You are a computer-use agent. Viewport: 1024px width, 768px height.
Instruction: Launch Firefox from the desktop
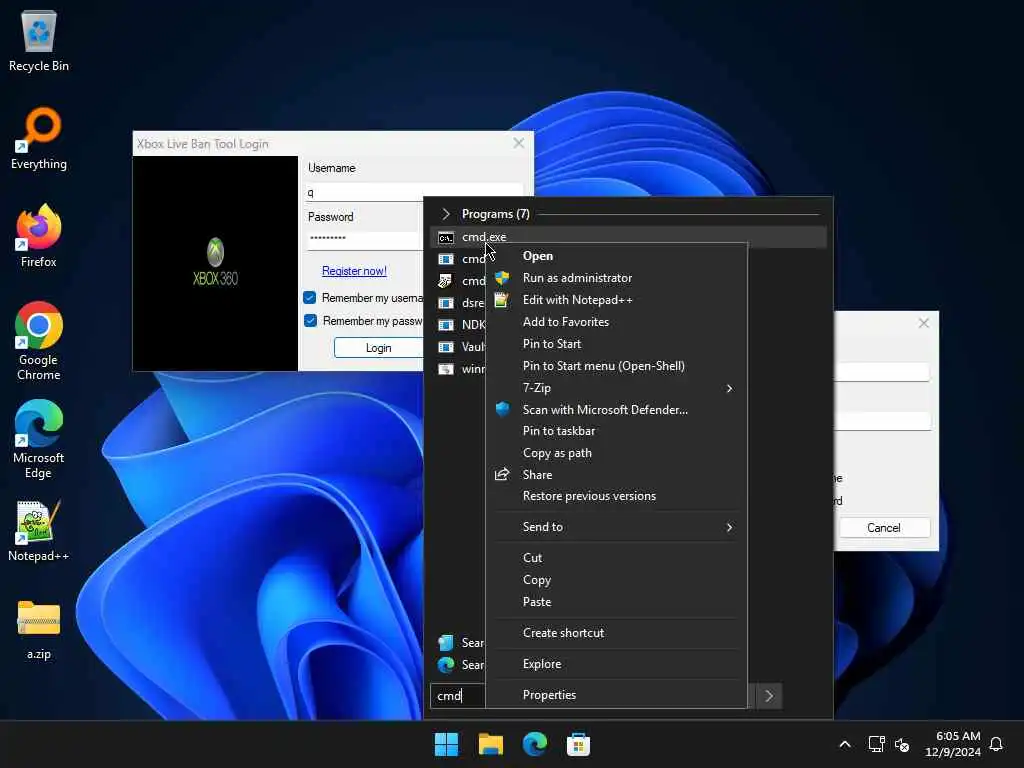(x=39, y=236)
